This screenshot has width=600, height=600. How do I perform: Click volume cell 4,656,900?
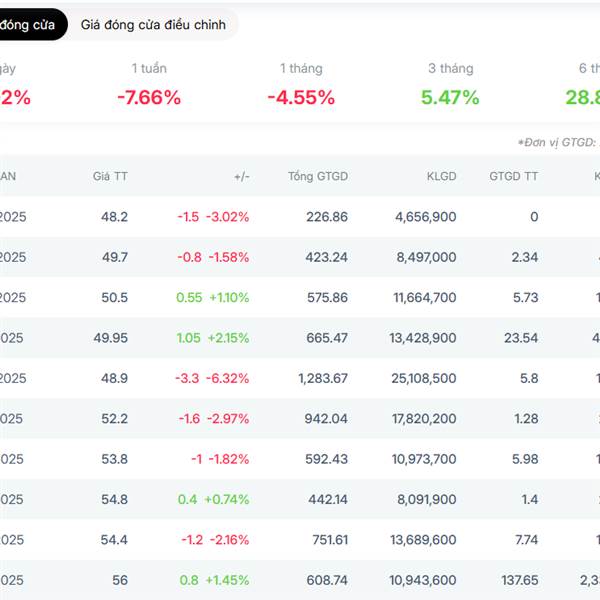pyautogui.click(x=426, y=217)
